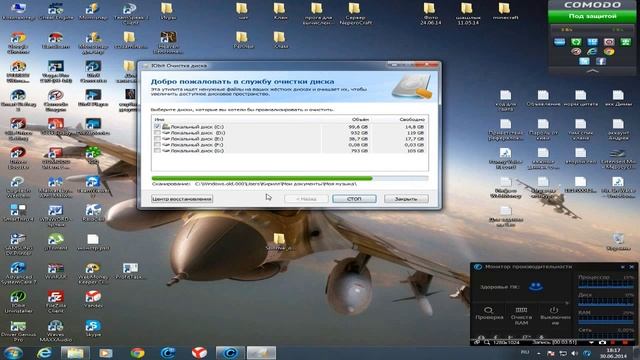640x360 pixels.
Task: Open Waves MAXXAudio desktop shortcut
Action: pyautogui.click(x=56, y=331)
